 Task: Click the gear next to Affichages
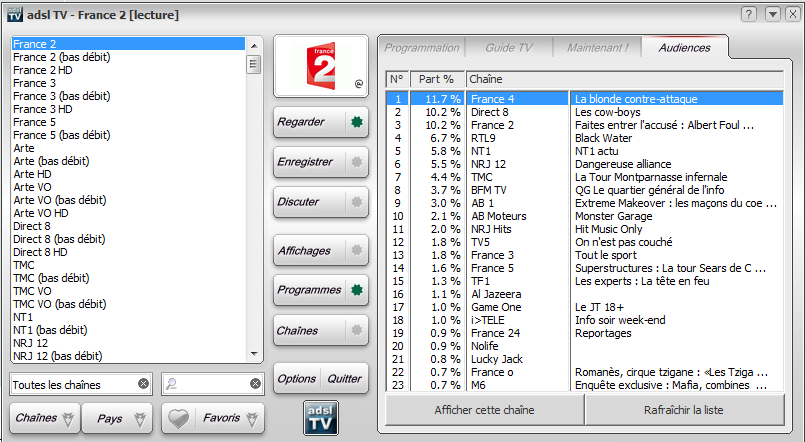(357, 251)
